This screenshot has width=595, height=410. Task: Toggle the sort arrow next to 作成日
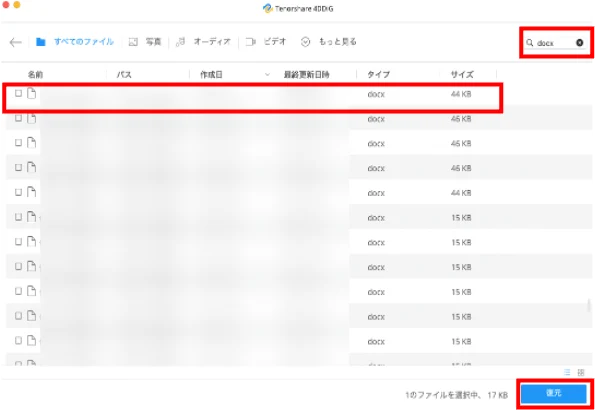point(267,74)
